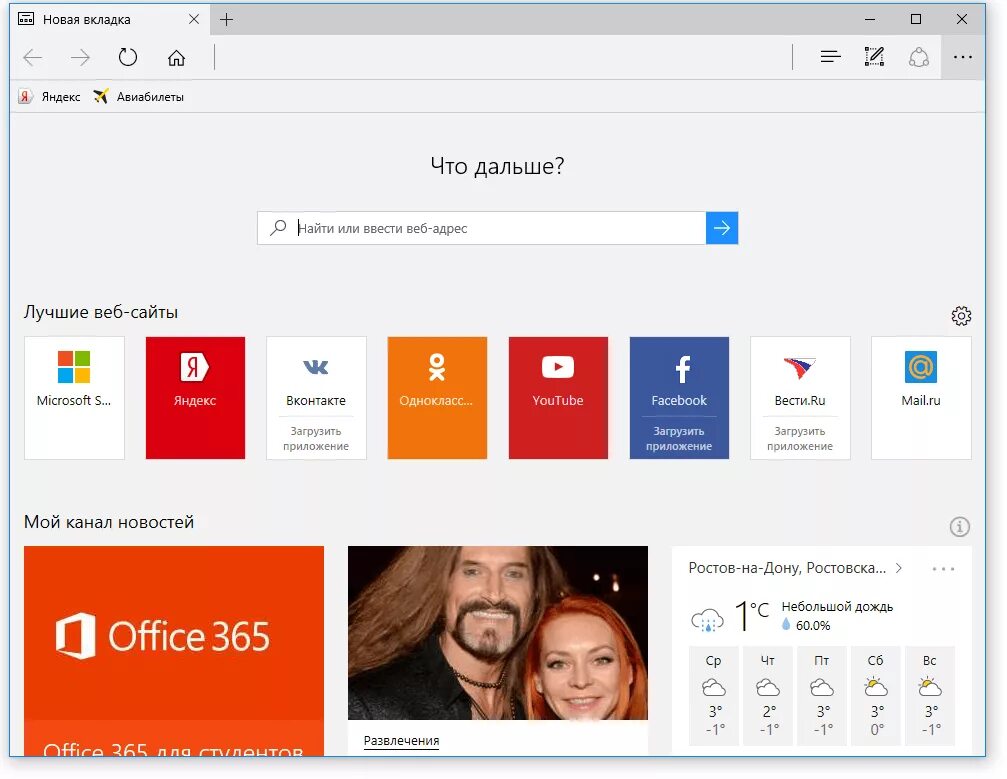Open the Развлечения category link

[401, 740]
